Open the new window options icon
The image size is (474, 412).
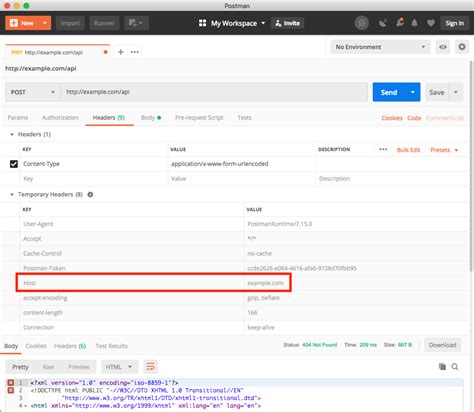click(x=136, y=23)
